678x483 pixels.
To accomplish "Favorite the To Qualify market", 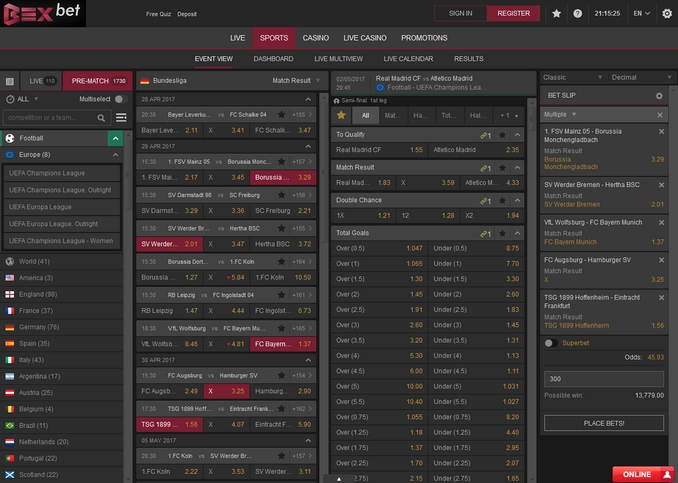I will [502, 135].
